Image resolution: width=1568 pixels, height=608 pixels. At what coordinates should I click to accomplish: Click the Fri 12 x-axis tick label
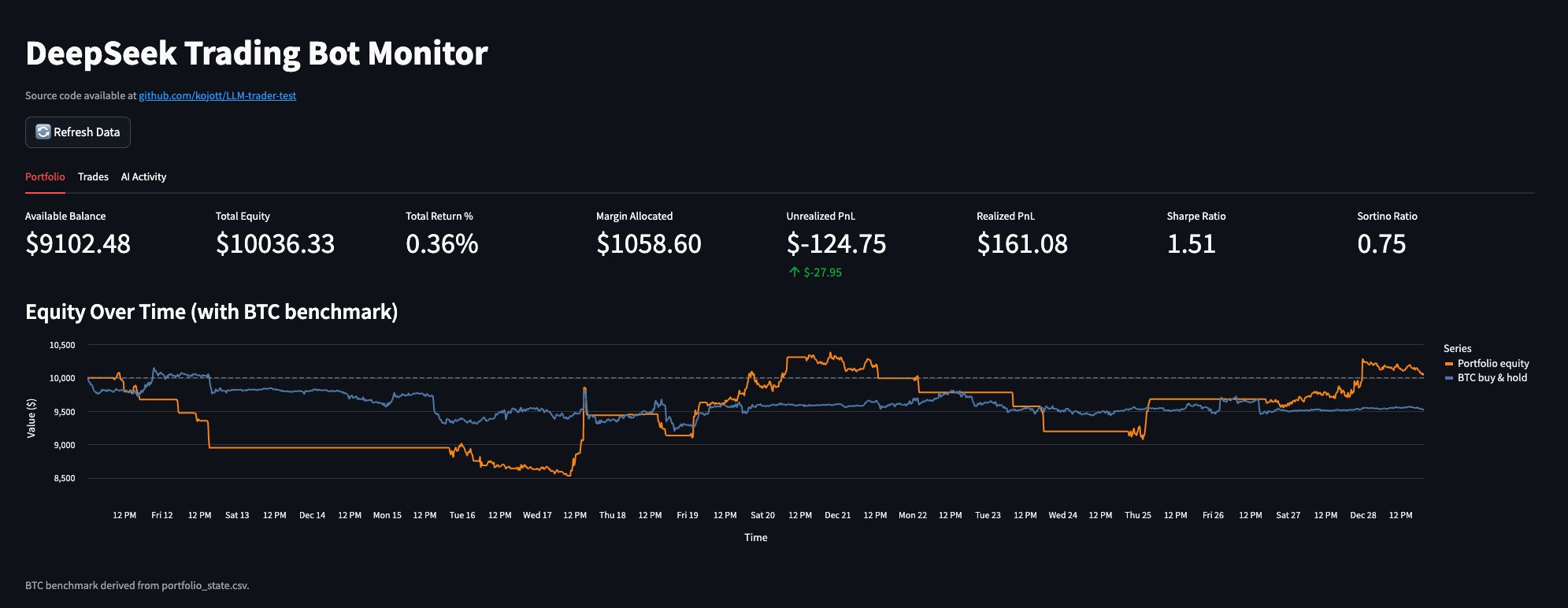162,515
